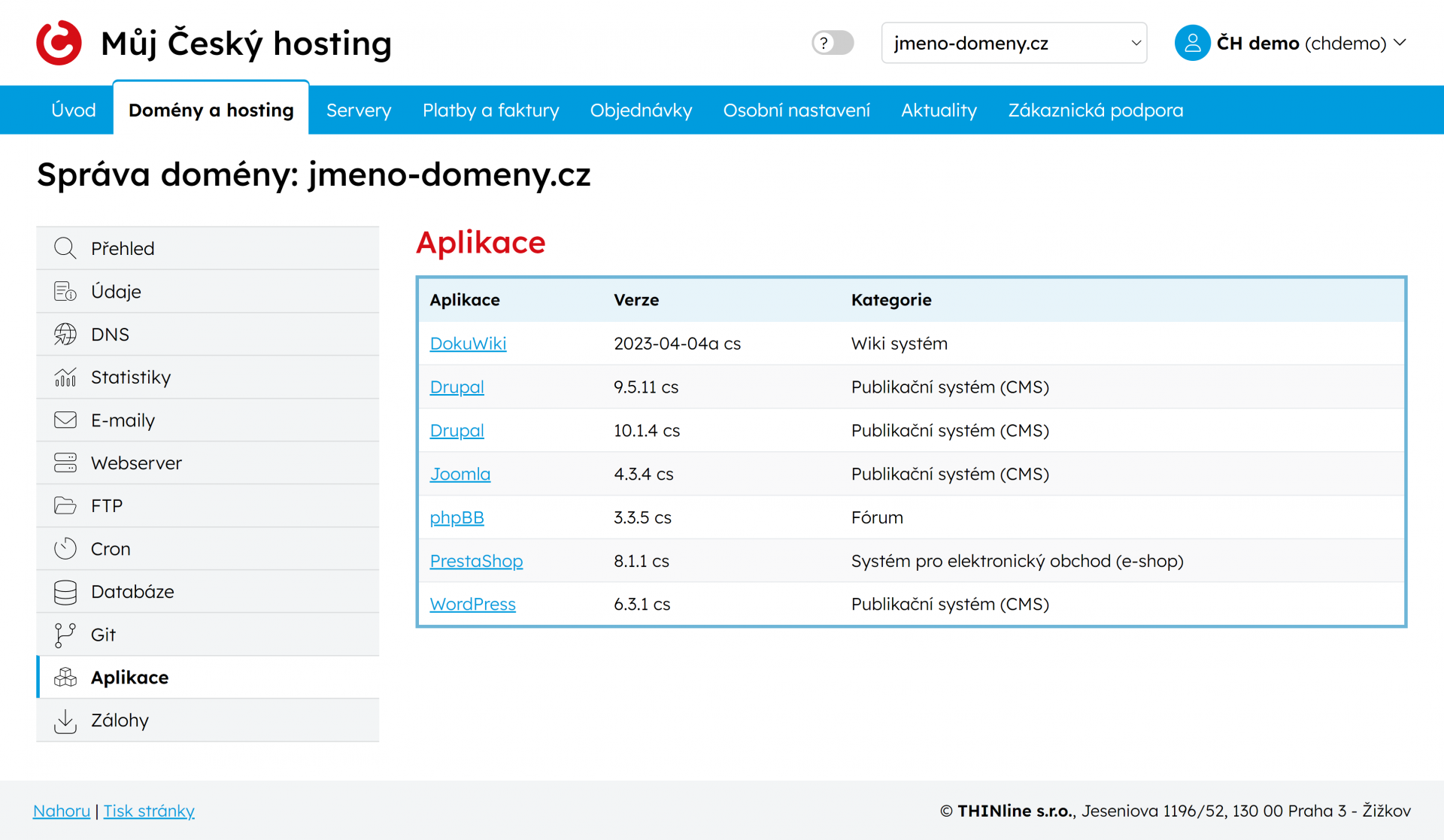The width and height of the screenshot is (1444, 840).
Task: Click the 'Fórum' category cell
Action: coord(877,517)
